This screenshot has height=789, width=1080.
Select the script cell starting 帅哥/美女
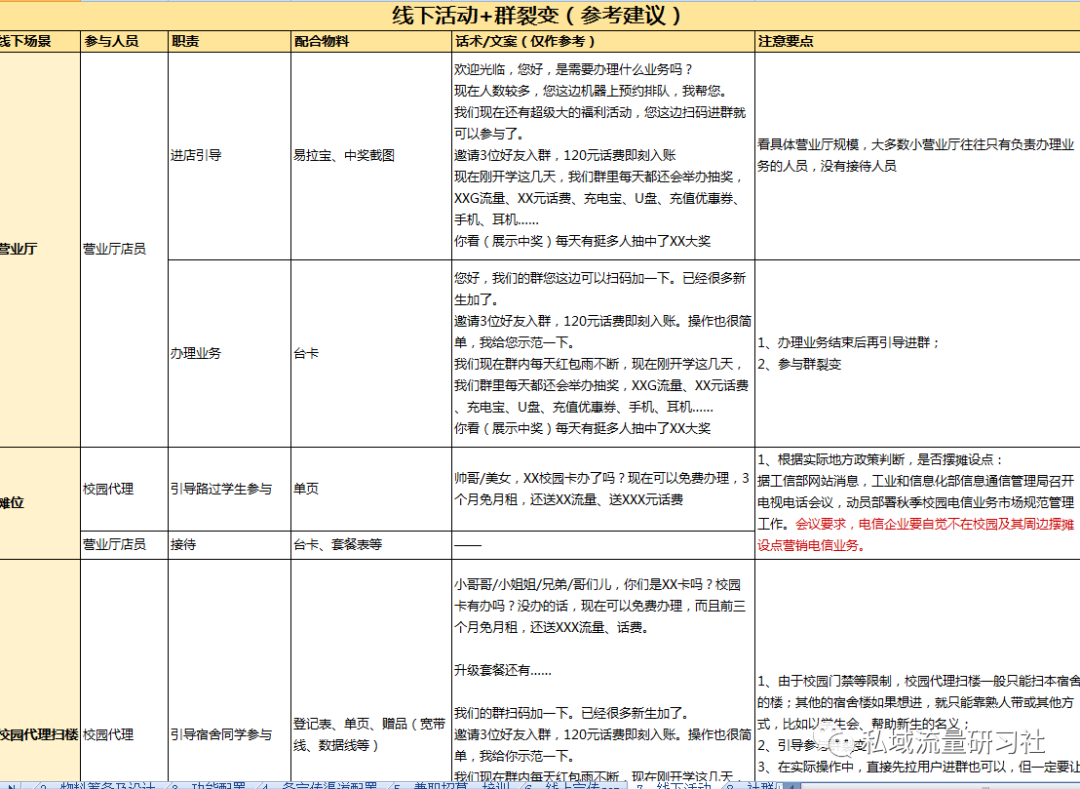click(x=603, y=490)
